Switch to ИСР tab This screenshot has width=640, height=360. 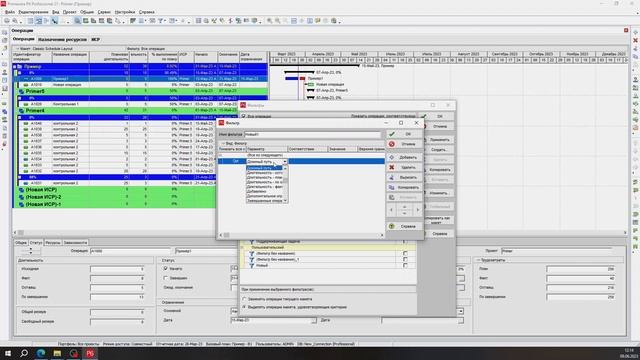click(x=95, y=40)
